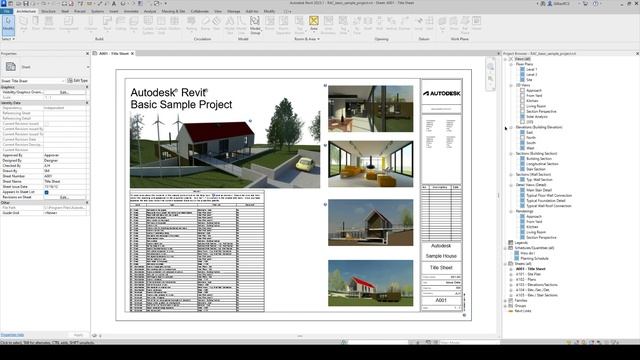Open the Manage ribbon tab

tap(233, 11)
